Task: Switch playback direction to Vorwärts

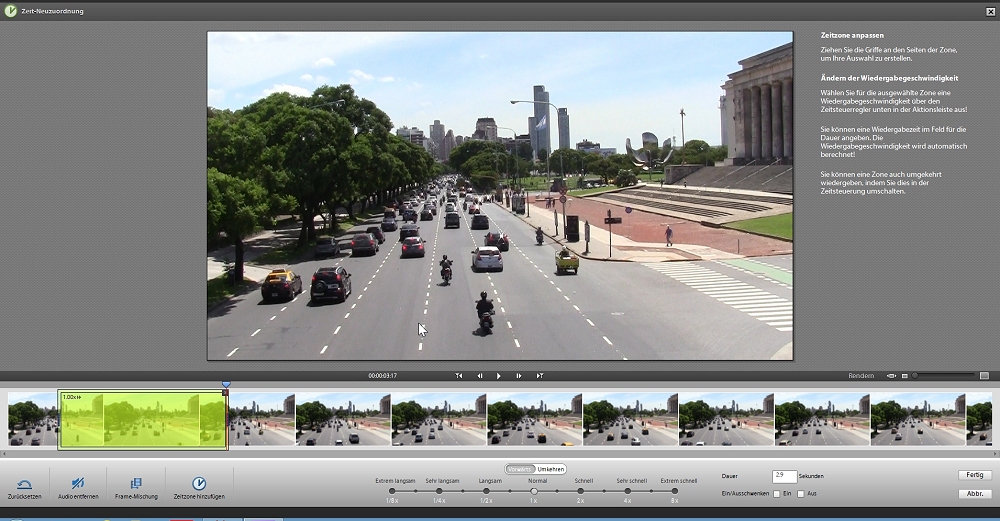Action: coord(520,469)
